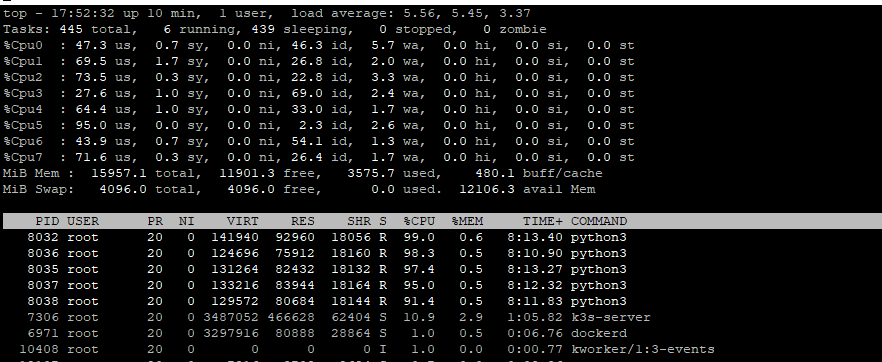The width and height of the screenshot is (882, 362).
Task: Click the 69.0 id value of Cpu3
Action: coord(307,93)
